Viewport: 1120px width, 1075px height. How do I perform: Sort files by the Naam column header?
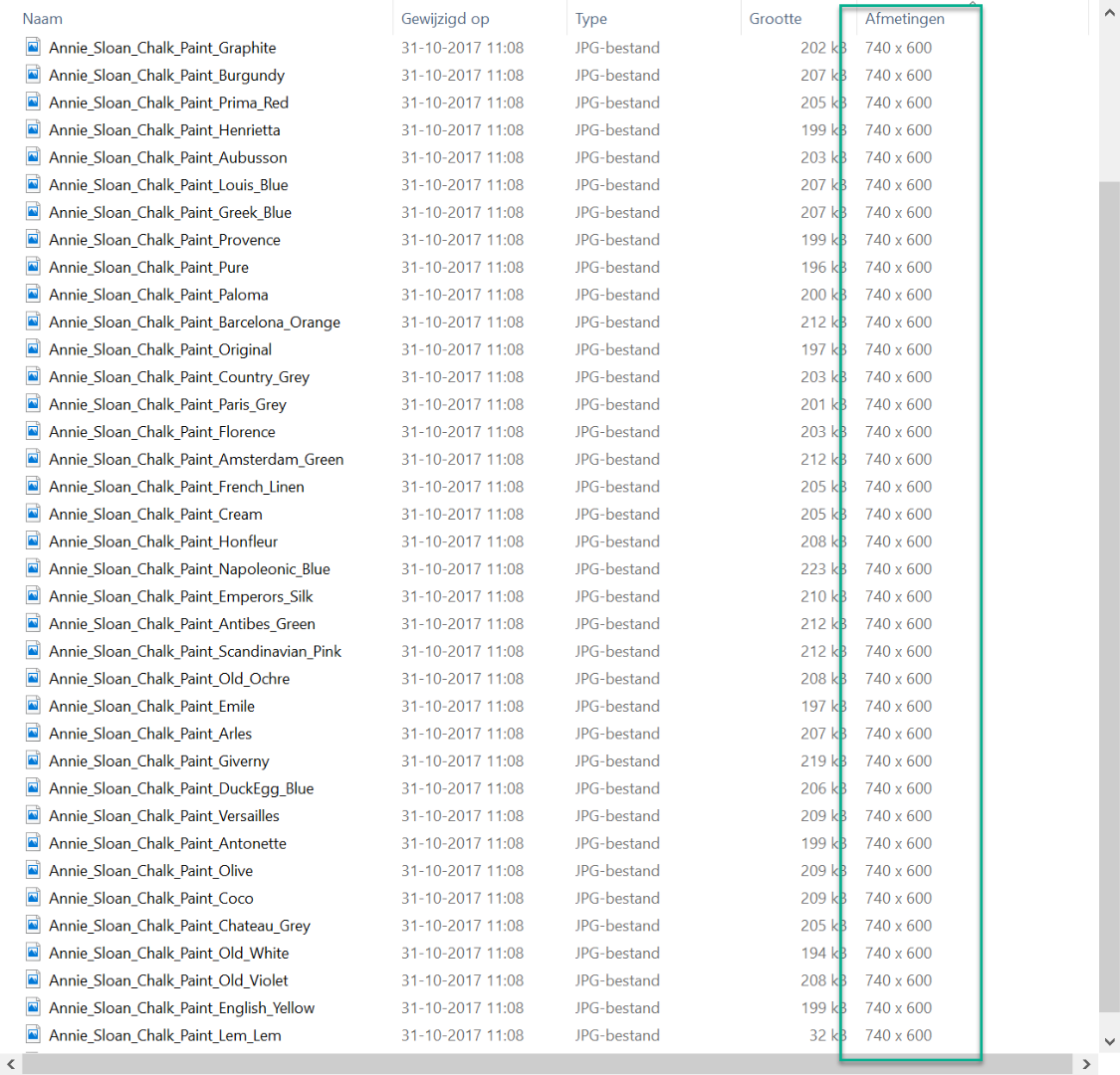42,19
